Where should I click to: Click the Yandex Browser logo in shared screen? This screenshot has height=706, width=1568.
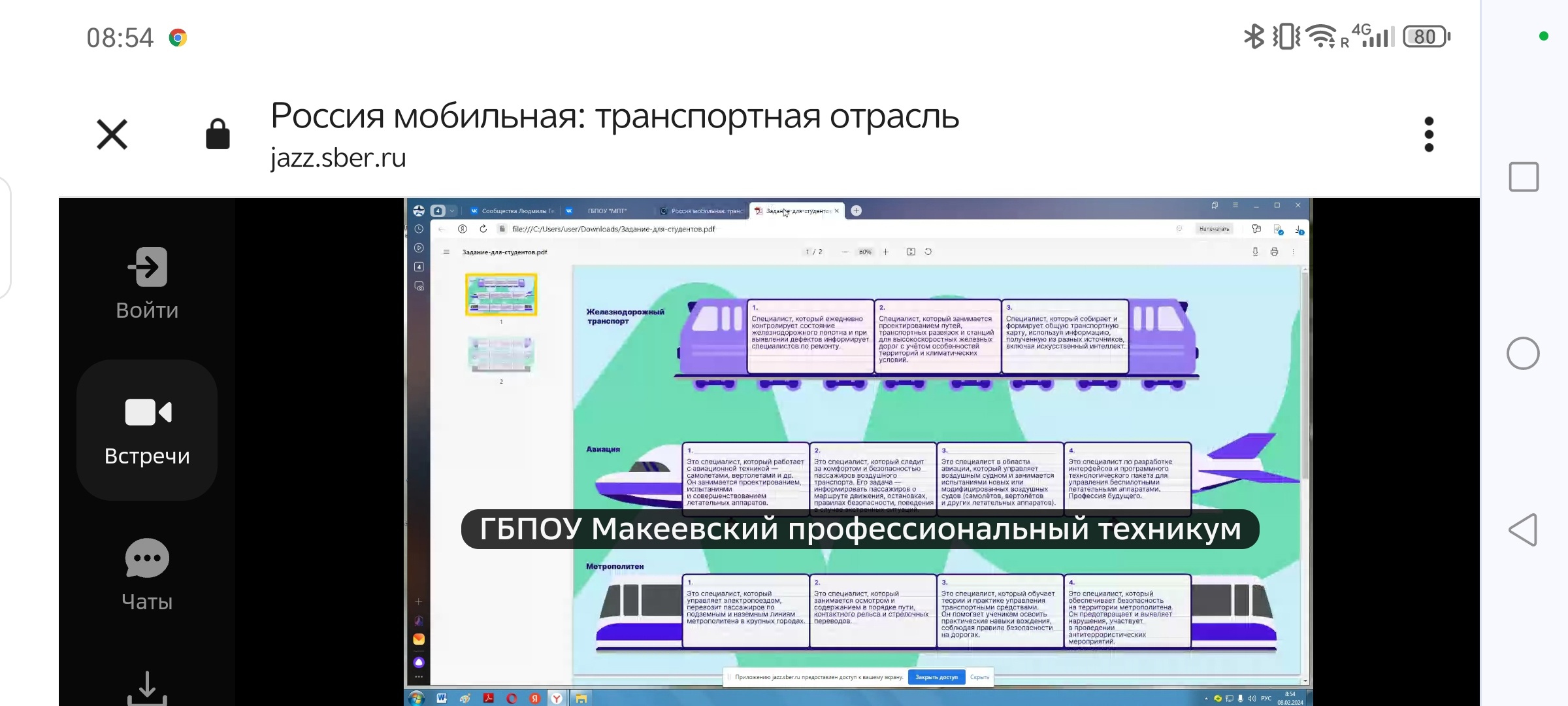419,210
